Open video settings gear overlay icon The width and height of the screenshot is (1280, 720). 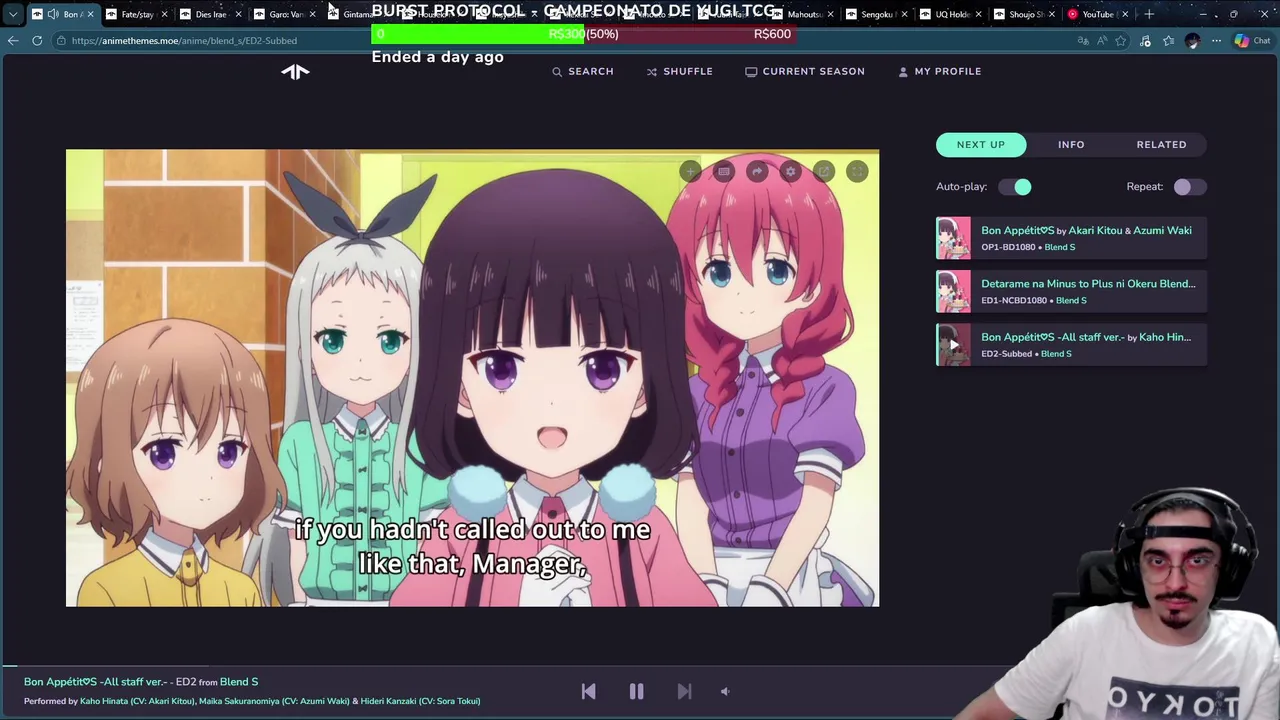pos(790,172)
